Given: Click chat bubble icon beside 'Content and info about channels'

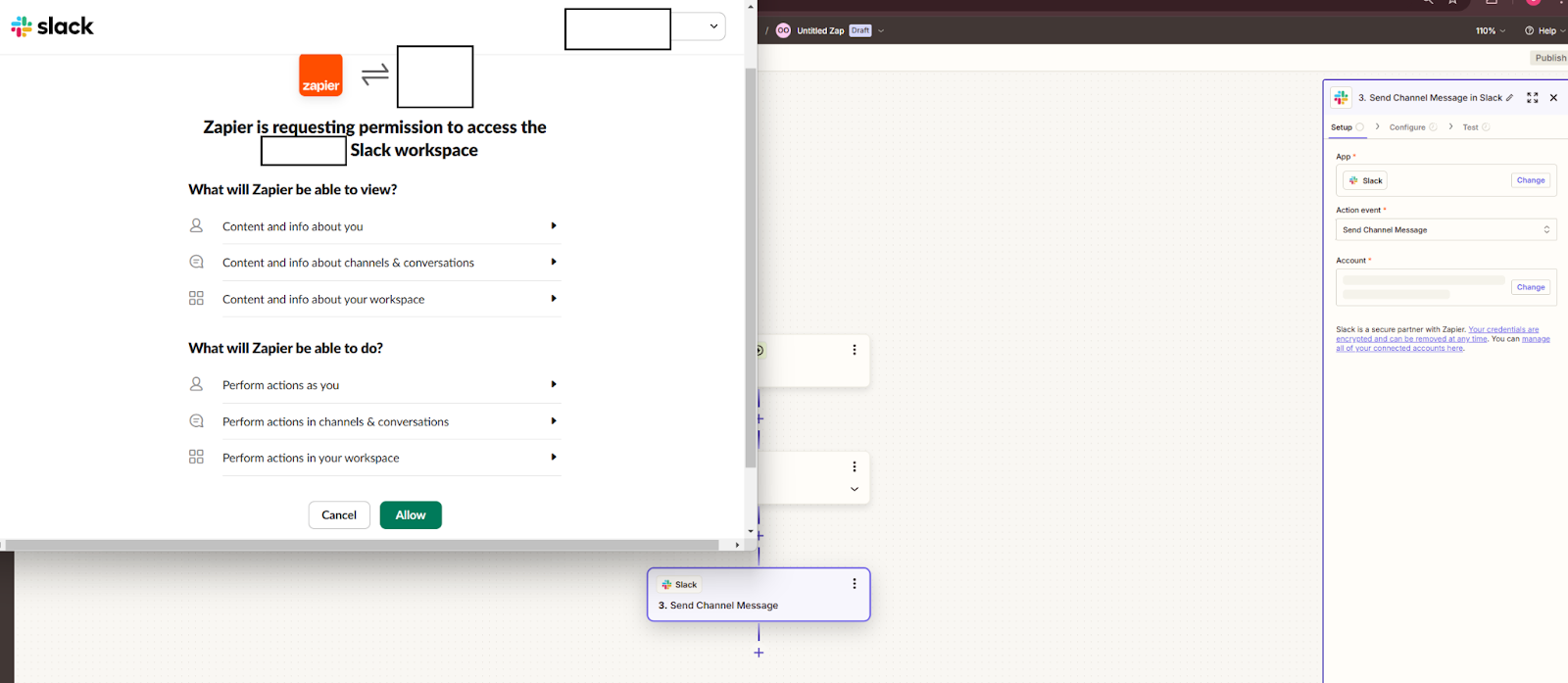Looking at the screenshot, I should pos(196,262).
